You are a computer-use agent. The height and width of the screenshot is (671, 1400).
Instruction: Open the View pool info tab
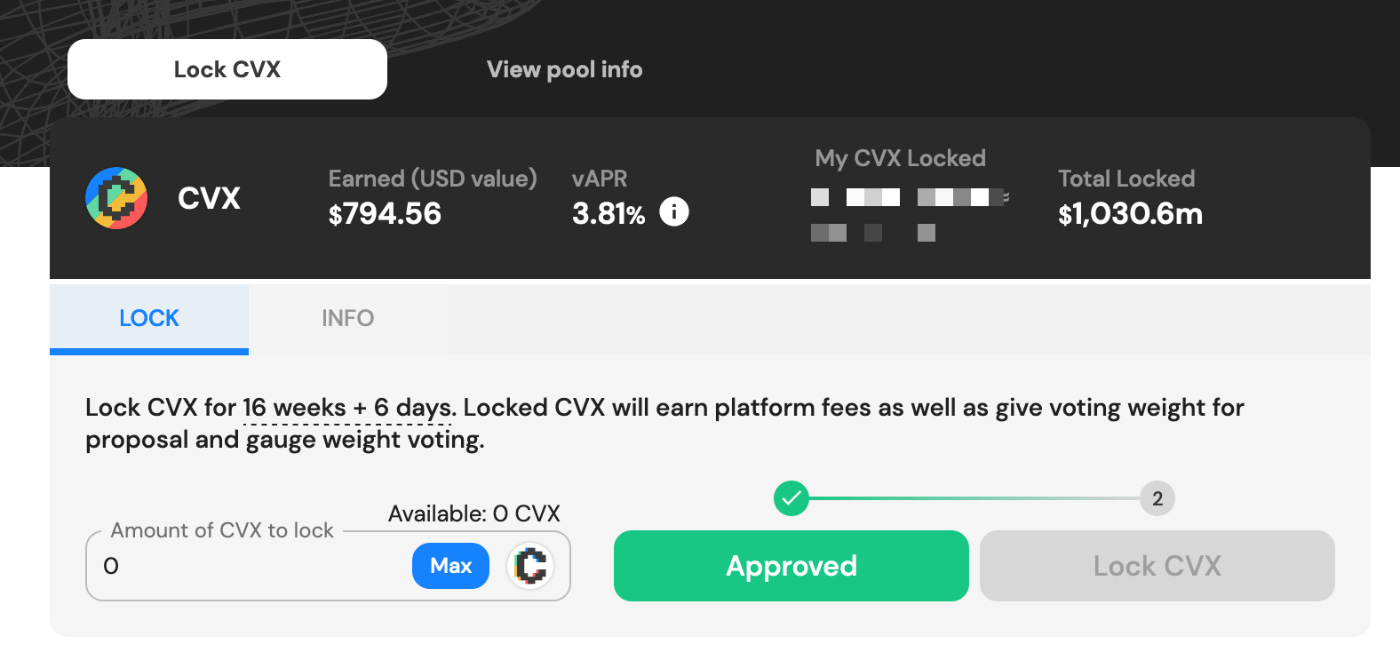pyautogui.click(x=564, y=69)
